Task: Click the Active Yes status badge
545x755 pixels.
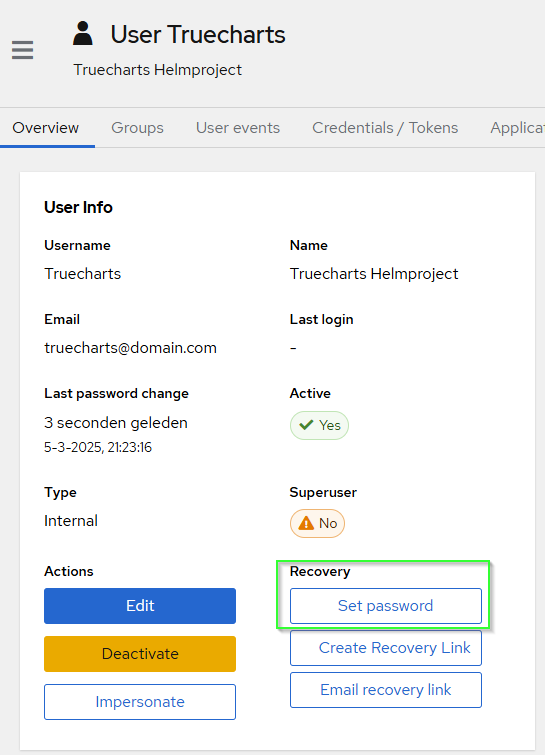Action: (x=319, y=425)
